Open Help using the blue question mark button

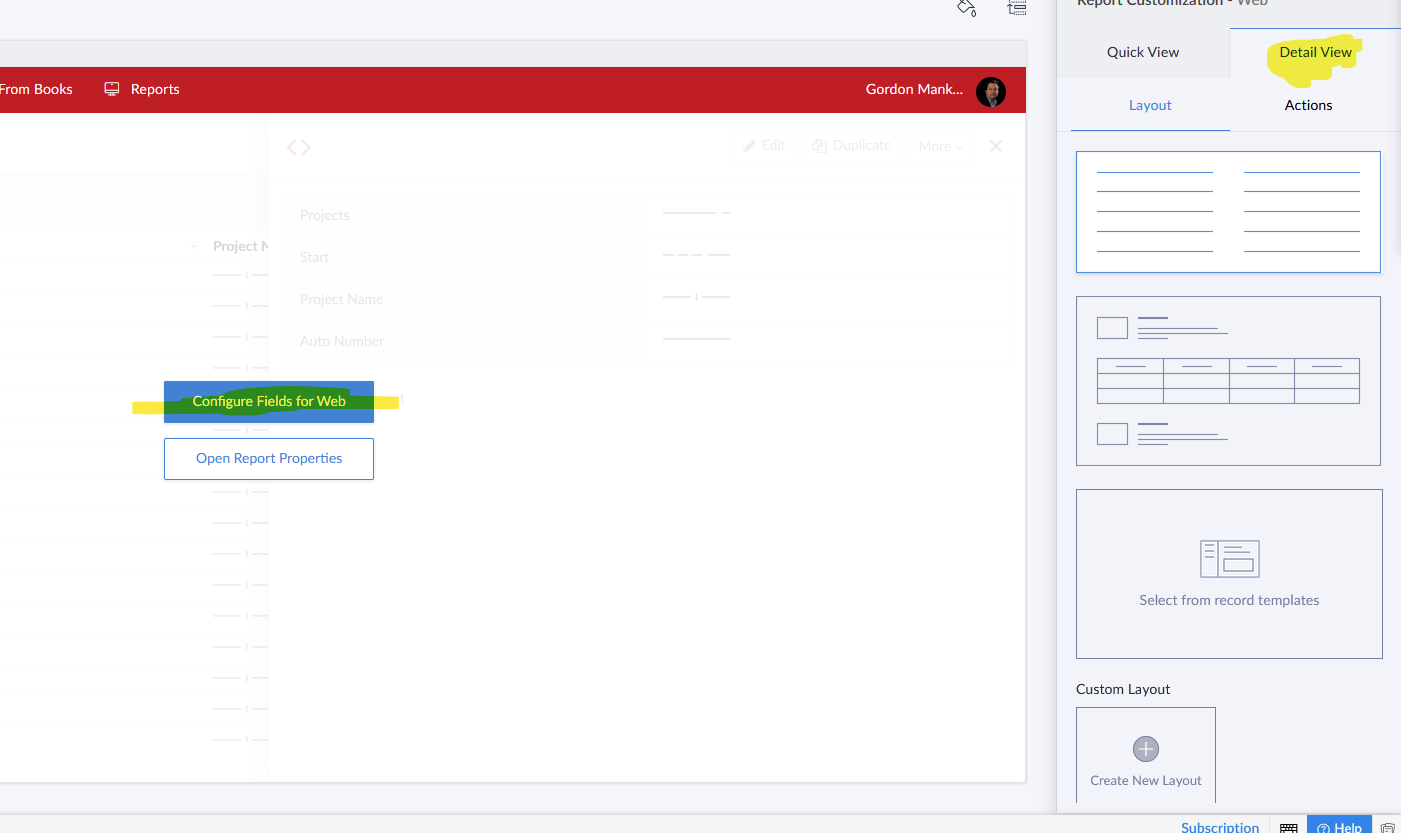(1339, 827)
